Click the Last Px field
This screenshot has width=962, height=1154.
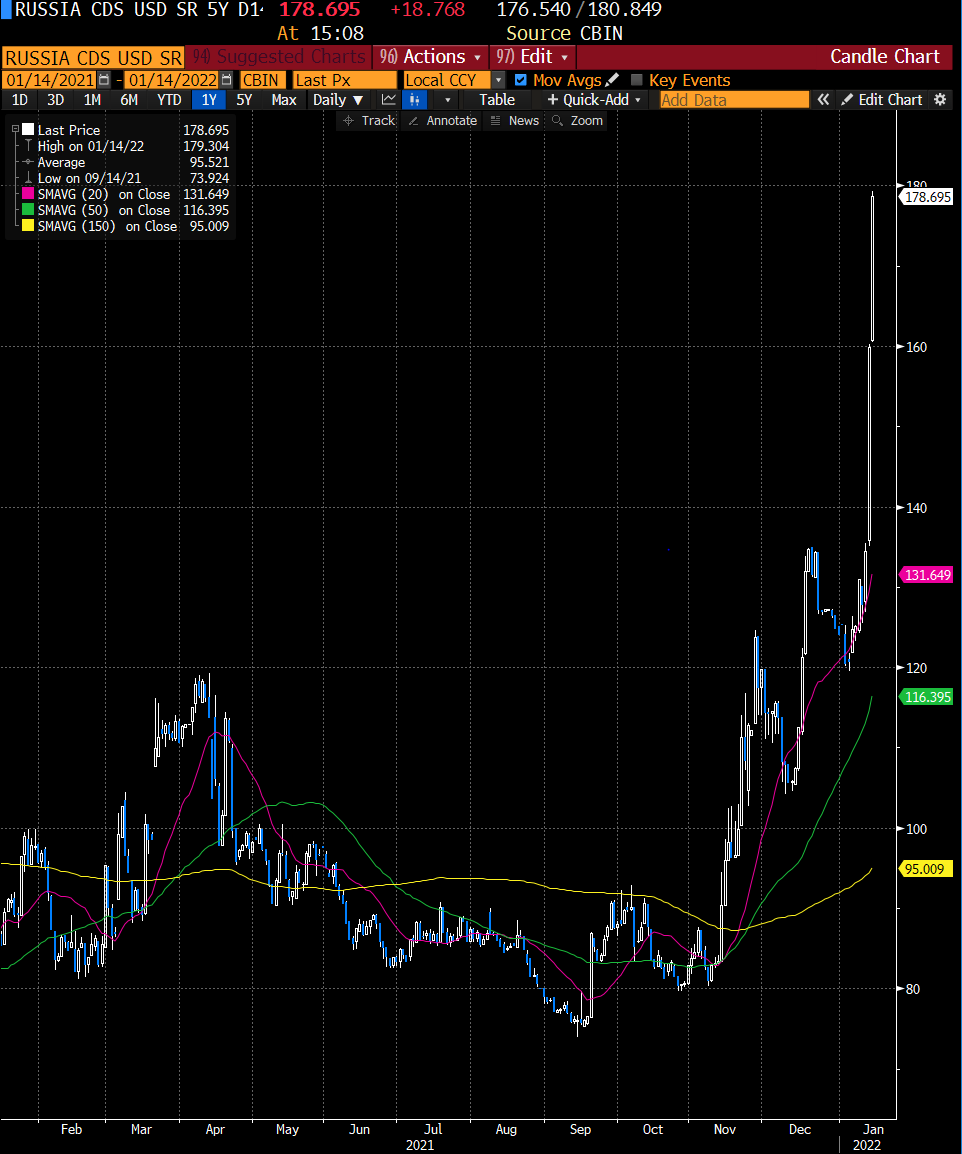coord(344,80)
